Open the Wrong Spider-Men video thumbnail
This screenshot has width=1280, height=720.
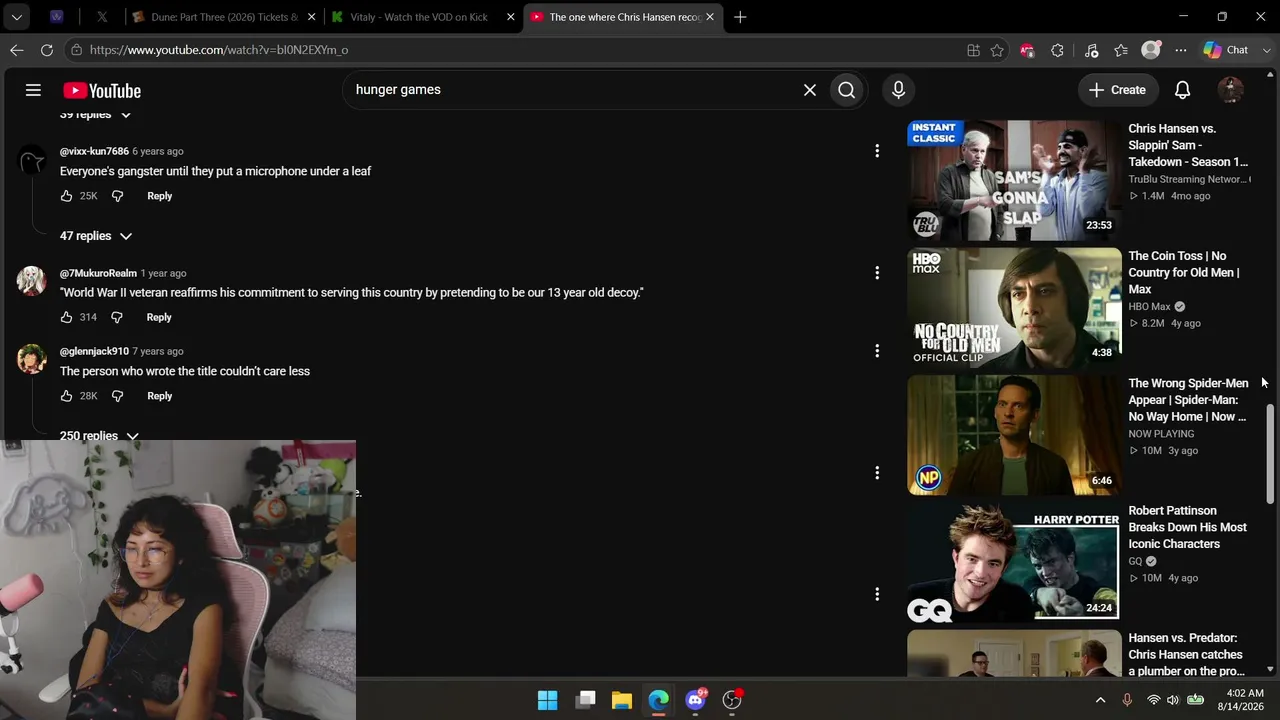[1014, 435]
